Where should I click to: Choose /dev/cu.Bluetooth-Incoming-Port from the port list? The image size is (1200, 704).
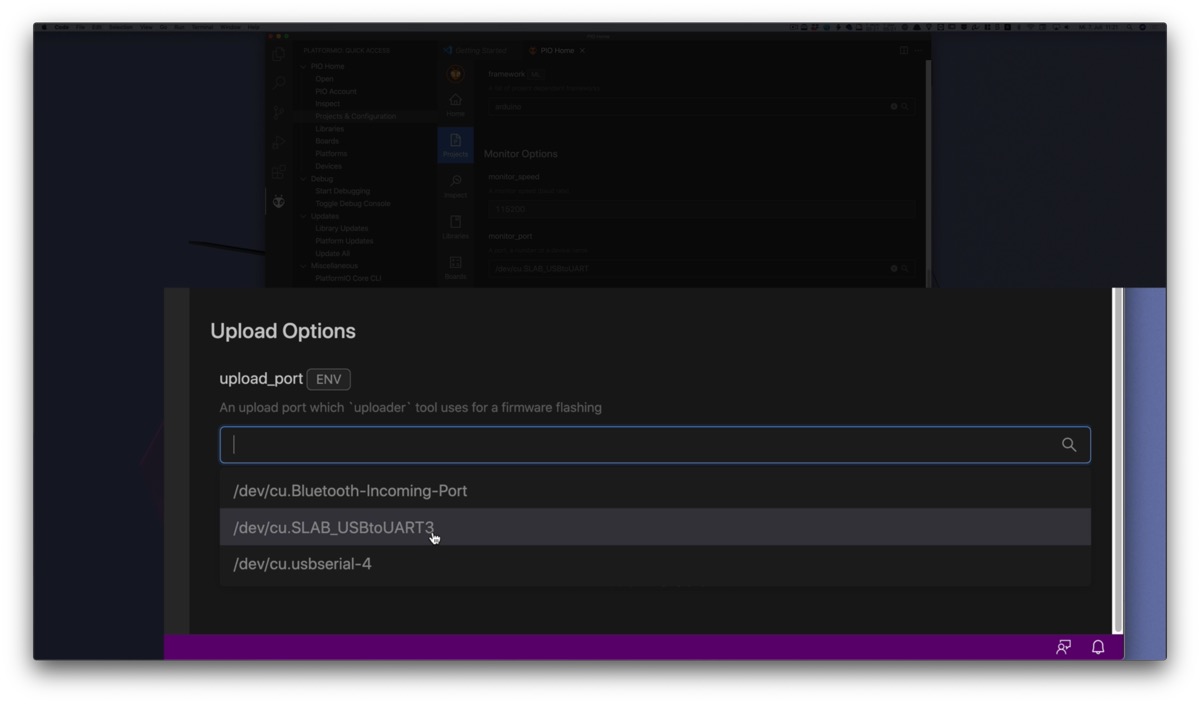(655, 491)
